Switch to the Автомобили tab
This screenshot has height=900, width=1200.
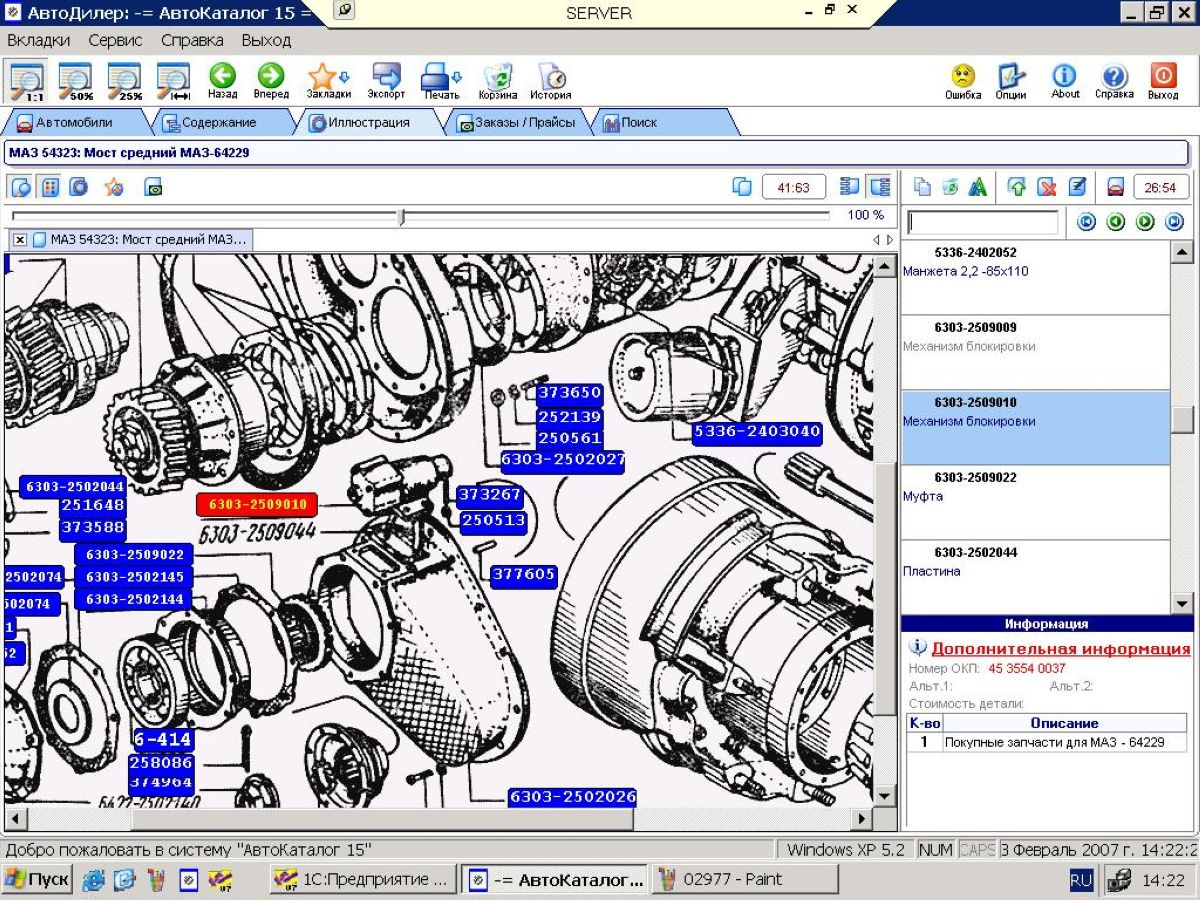pyautogui.click(x=74, y=122)
